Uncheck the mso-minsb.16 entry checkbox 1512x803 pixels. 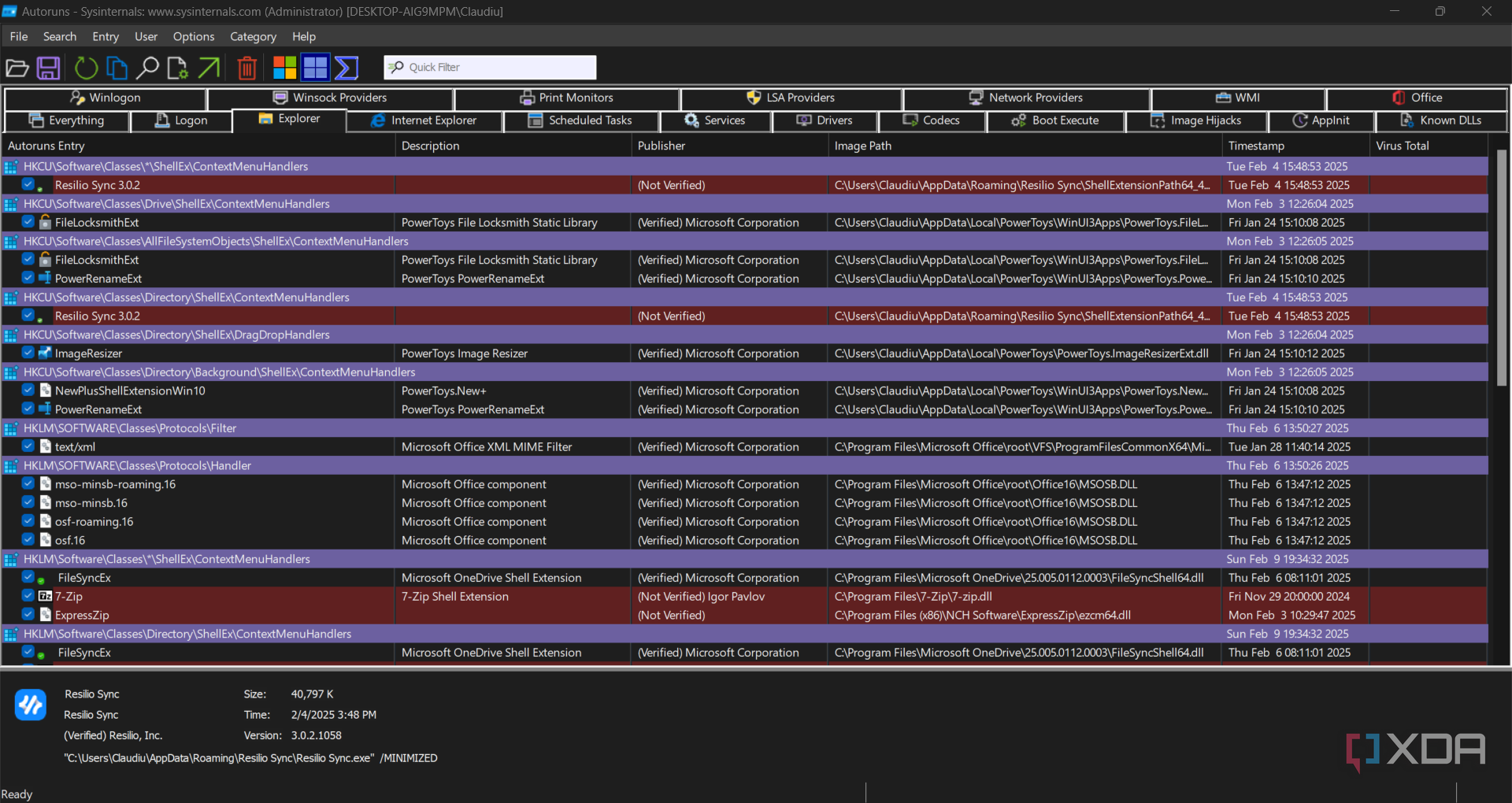[x=28, y=502]
